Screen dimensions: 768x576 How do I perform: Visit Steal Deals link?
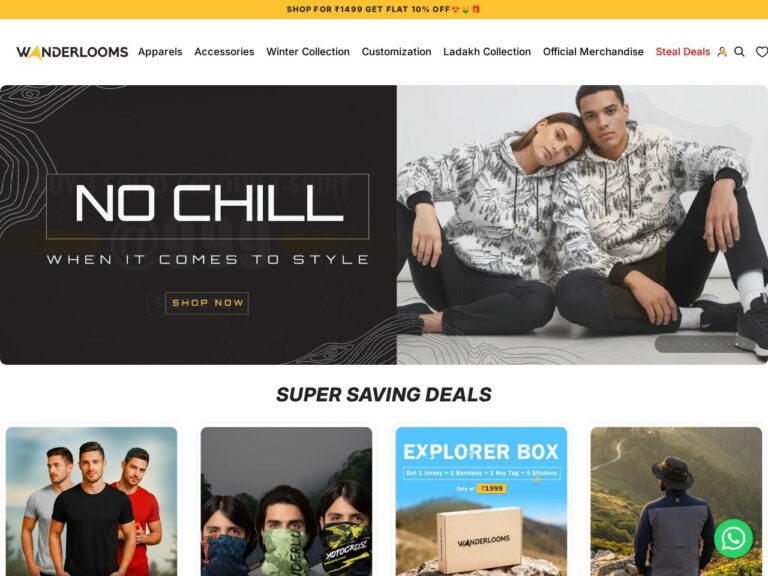(683, 52)
